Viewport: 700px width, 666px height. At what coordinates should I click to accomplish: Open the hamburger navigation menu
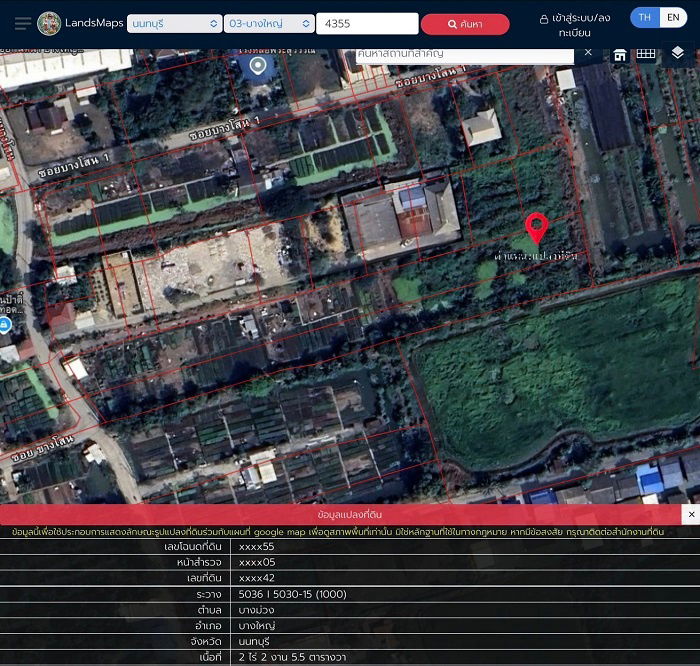(x=22, y=23)
